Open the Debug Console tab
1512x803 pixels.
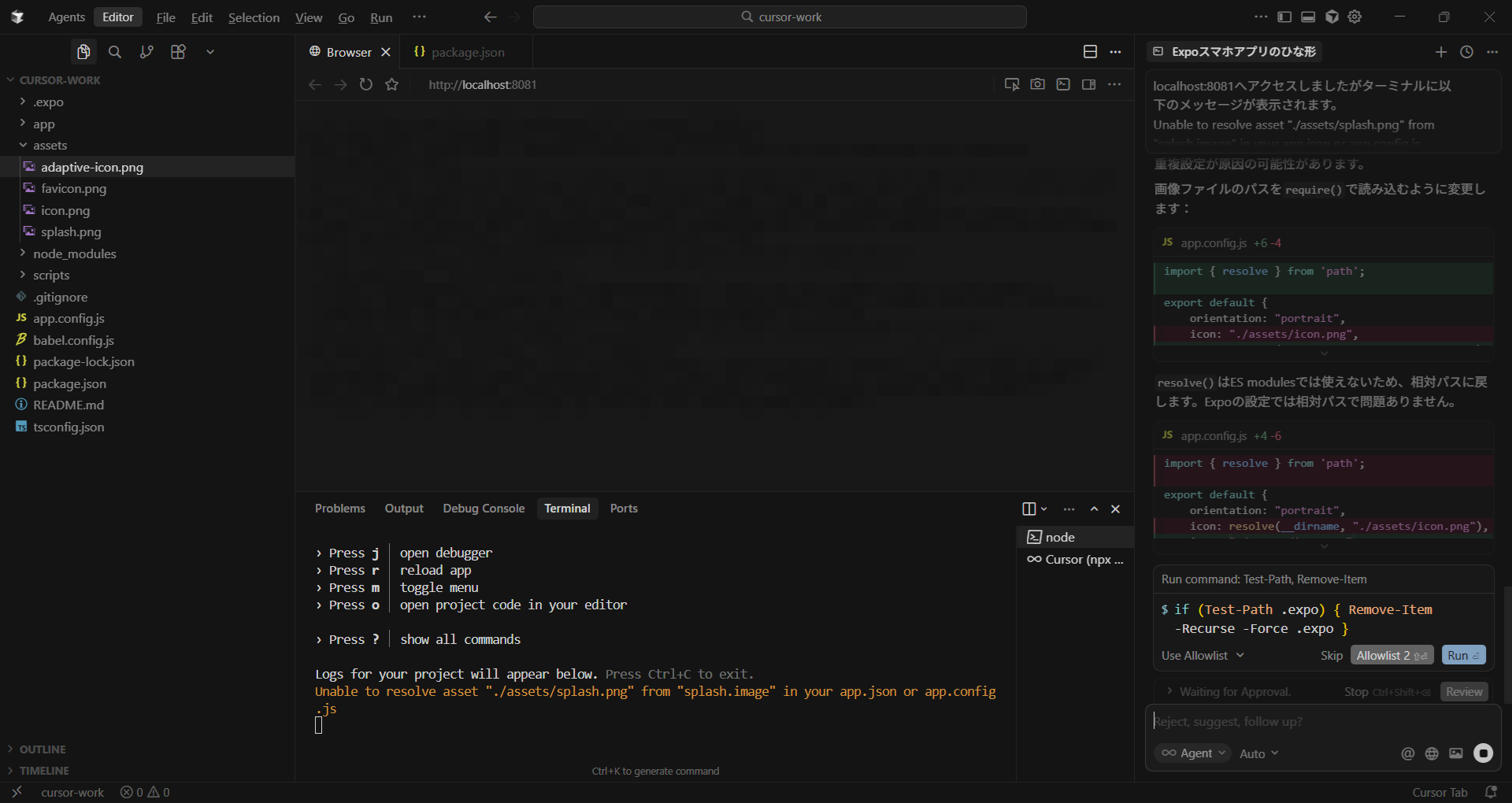pyautogui.click(x=484, y=509)
